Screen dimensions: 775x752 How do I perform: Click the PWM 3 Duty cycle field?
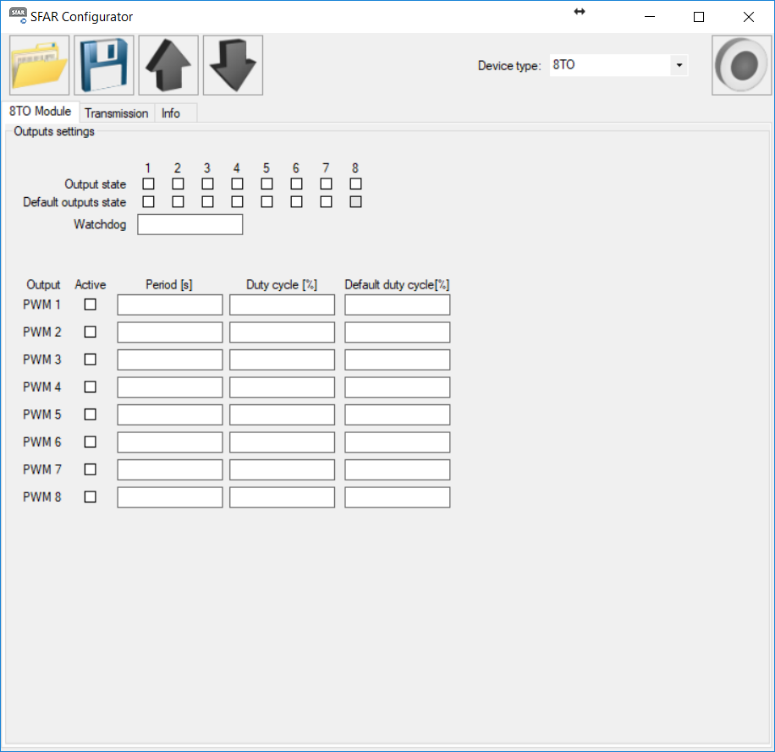[x=282, y=360]
